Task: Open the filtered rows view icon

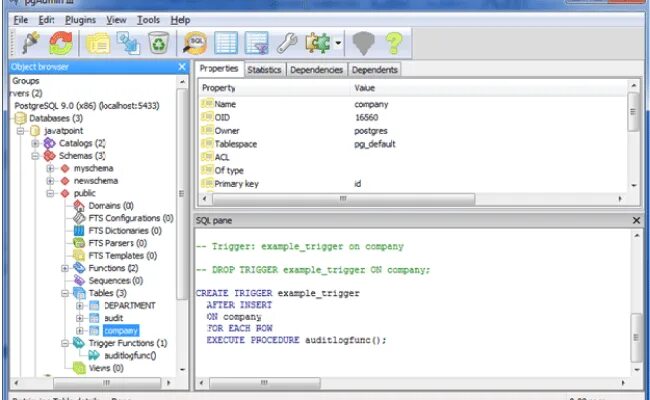Action: 256,43
